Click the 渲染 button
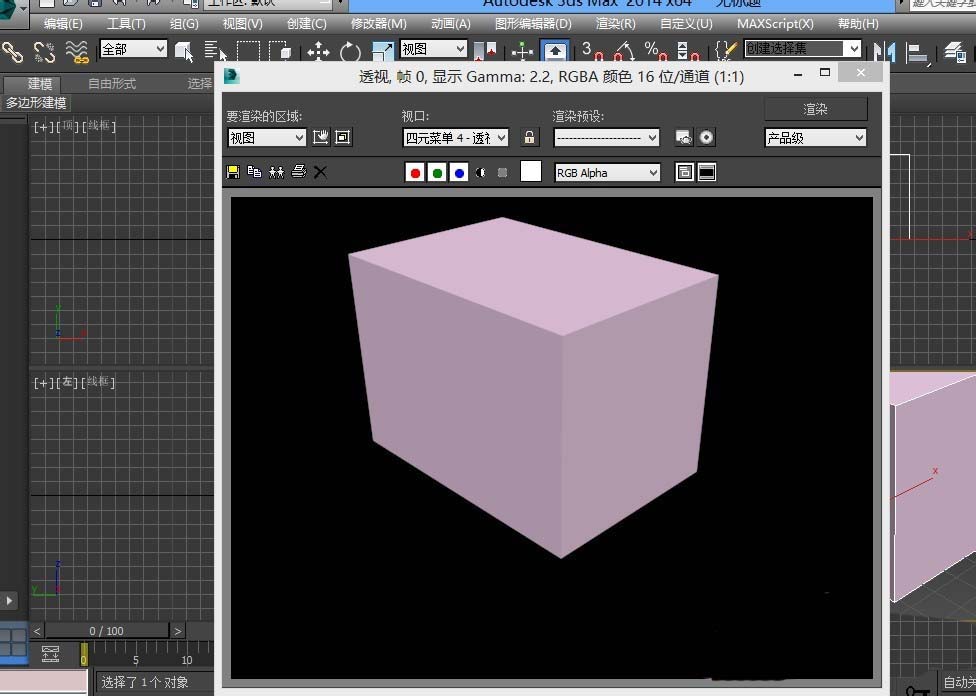Screen dimensions: 976x696 [x=815, y=109]
